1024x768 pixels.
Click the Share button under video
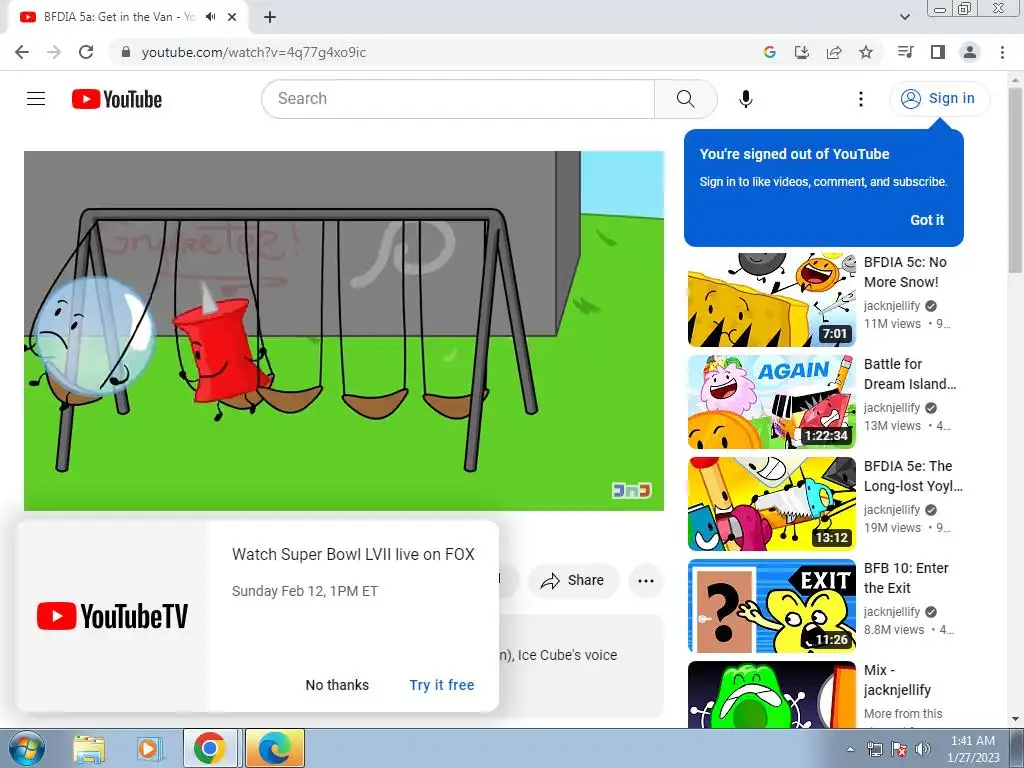(573, 581)
